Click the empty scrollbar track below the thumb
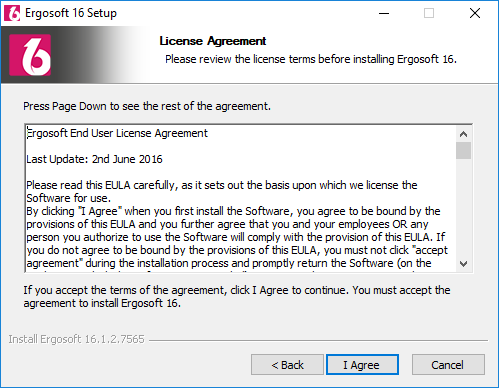This screenshot has width=499, height=388. point(463,208)
